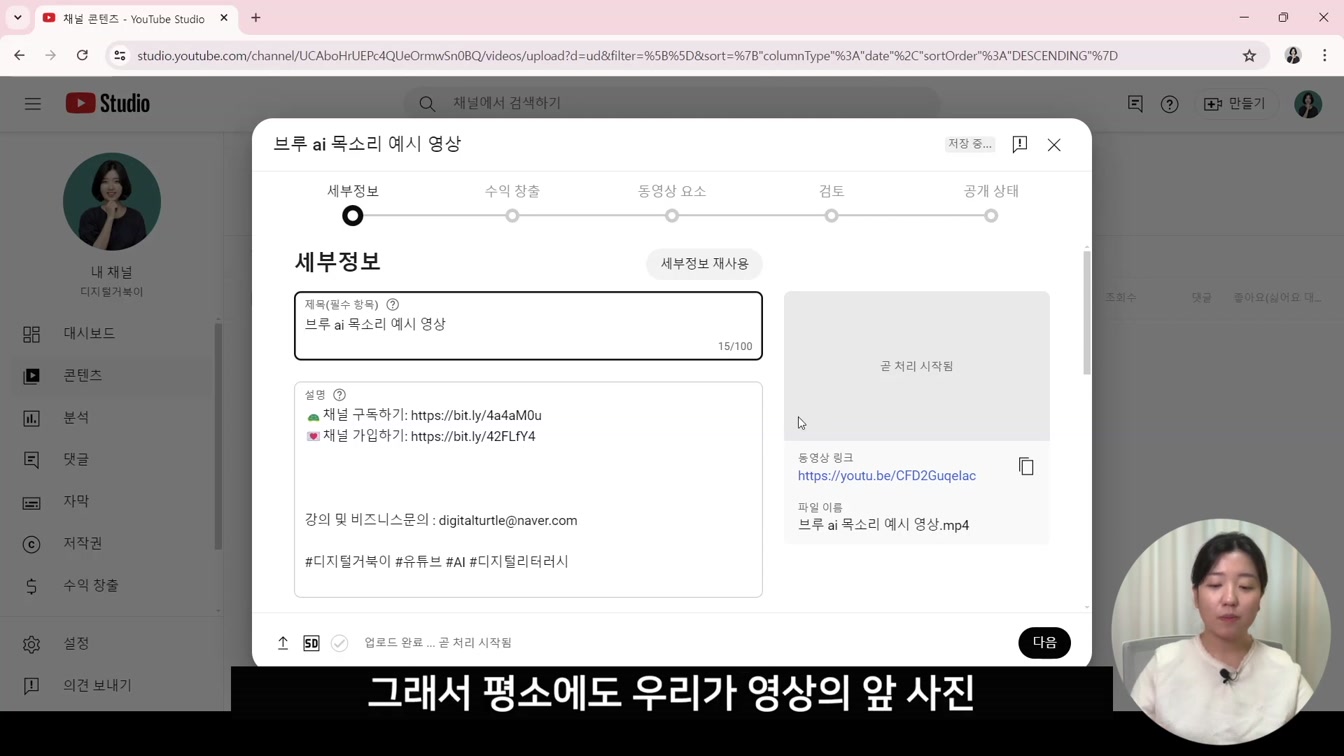Open 자막 in the sidebar

tap(76, 501)
